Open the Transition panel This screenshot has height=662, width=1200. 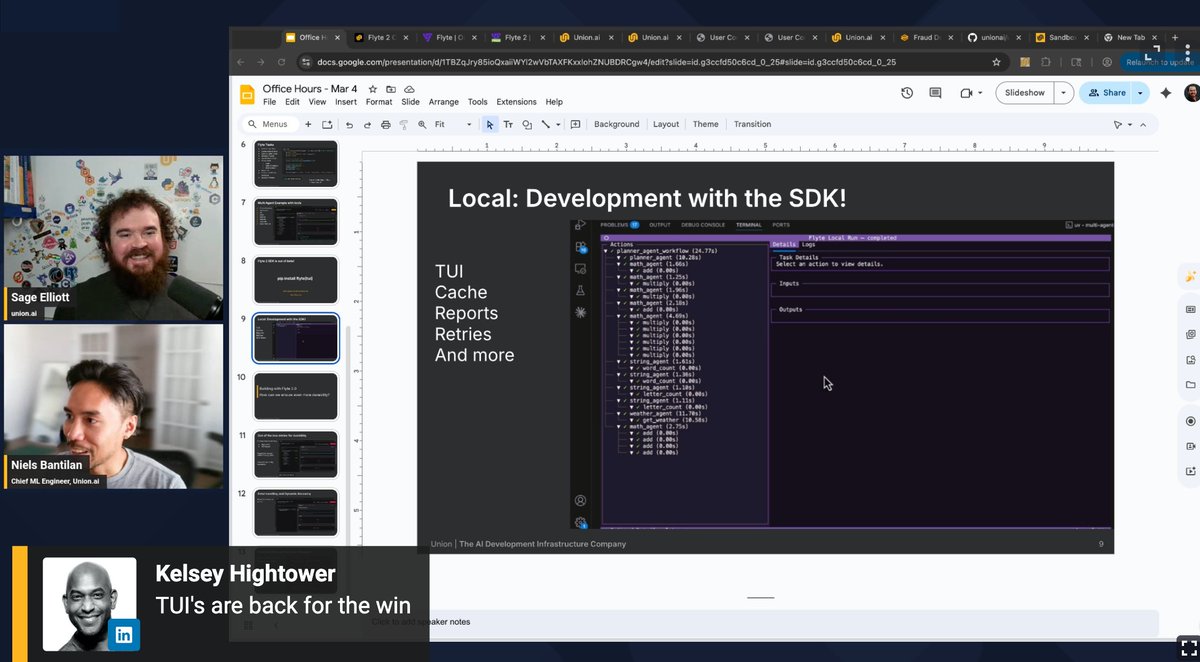[752, 124]
